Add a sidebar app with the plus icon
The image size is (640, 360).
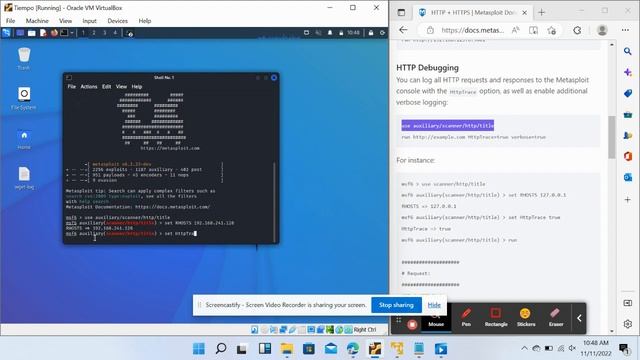point(628,200)
